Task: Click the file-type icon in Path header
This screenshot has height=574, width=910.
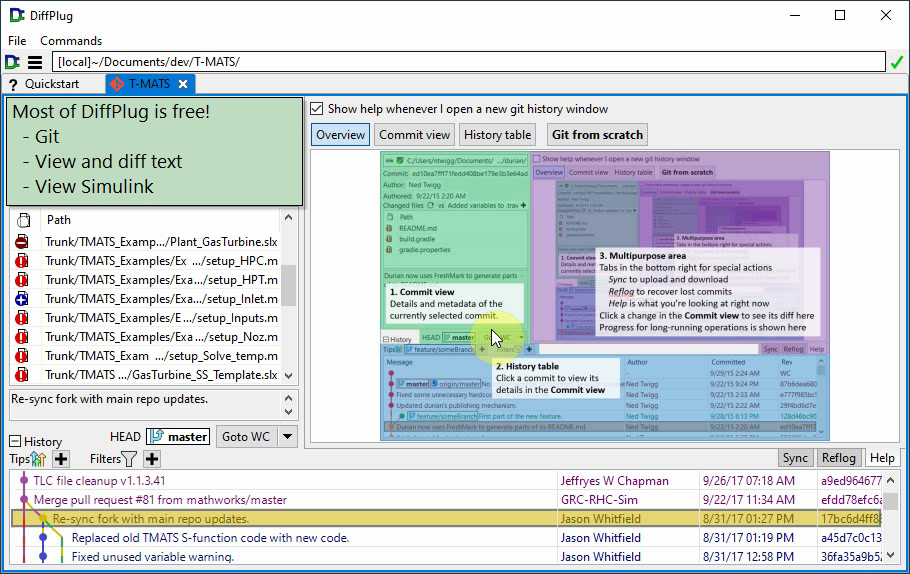Action: pyautogui.click(x=24, y=220)
